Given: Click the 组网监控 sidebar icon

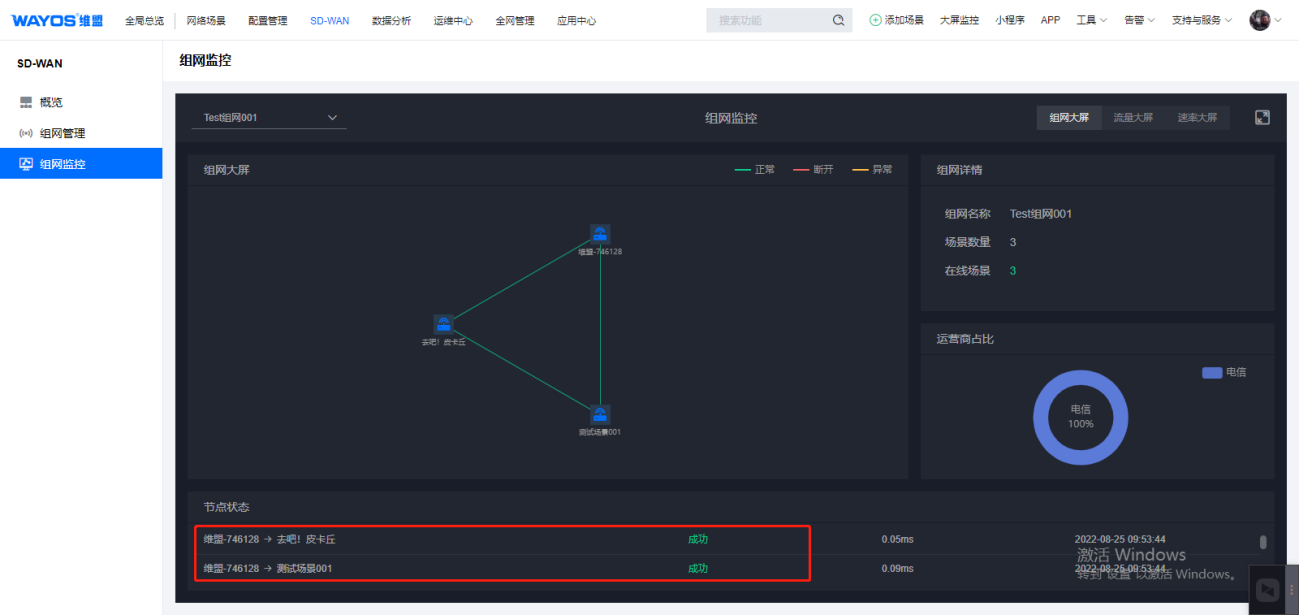Looking at the screenshot, I should (x=26, y=164).
